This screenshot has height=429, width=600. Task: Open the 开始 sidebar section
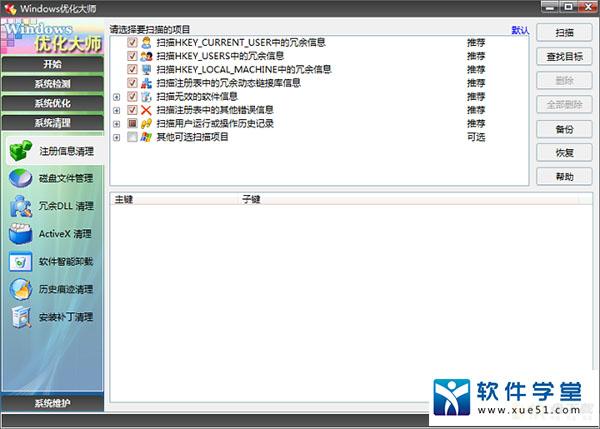(52, 64)
